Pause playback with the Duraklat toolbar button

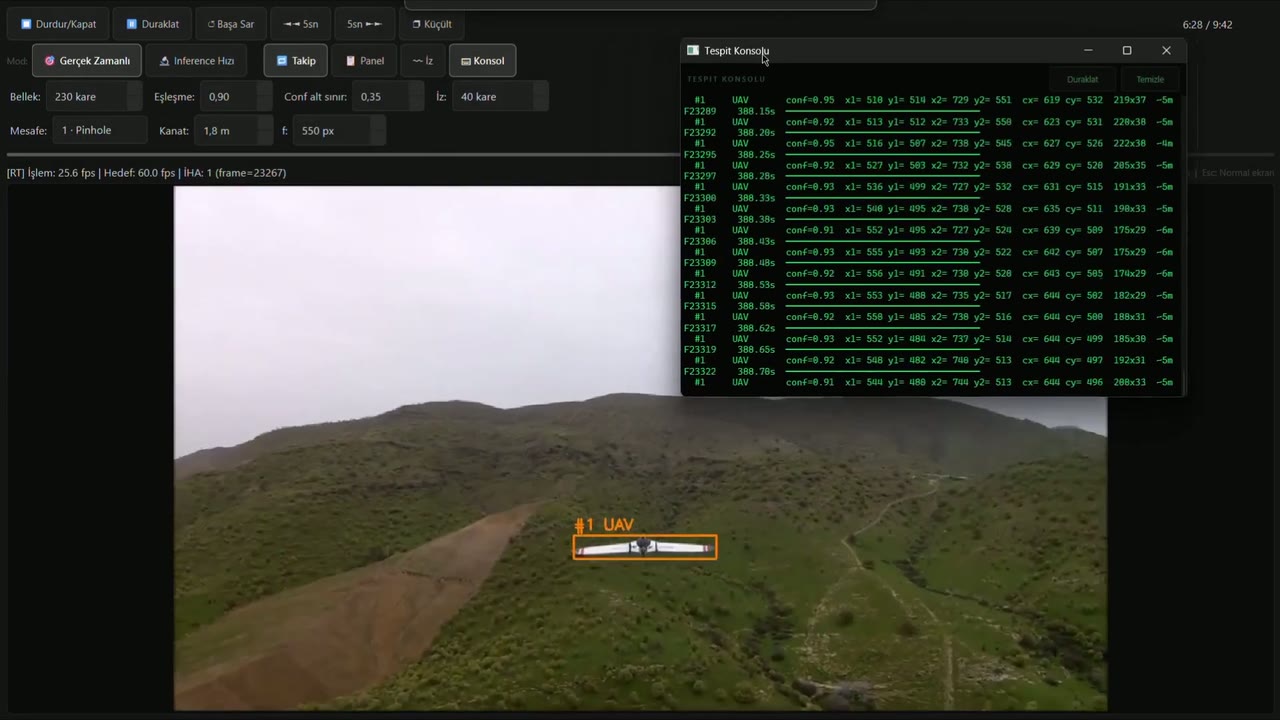(x=152, y=24)
